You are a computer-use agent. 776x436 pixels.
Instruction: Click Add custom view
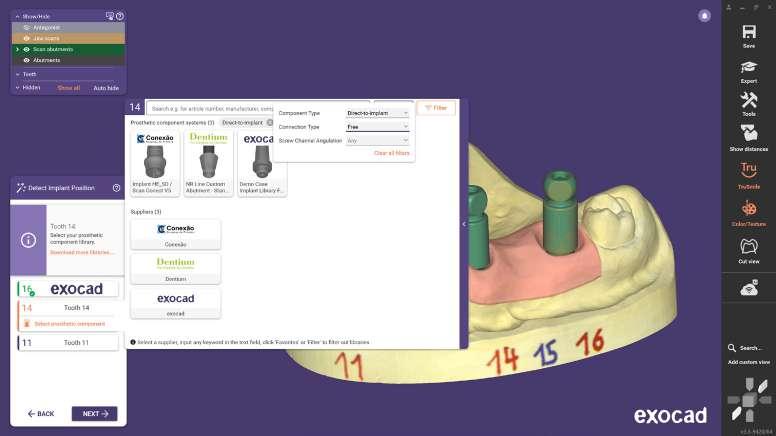click(748, 362)
